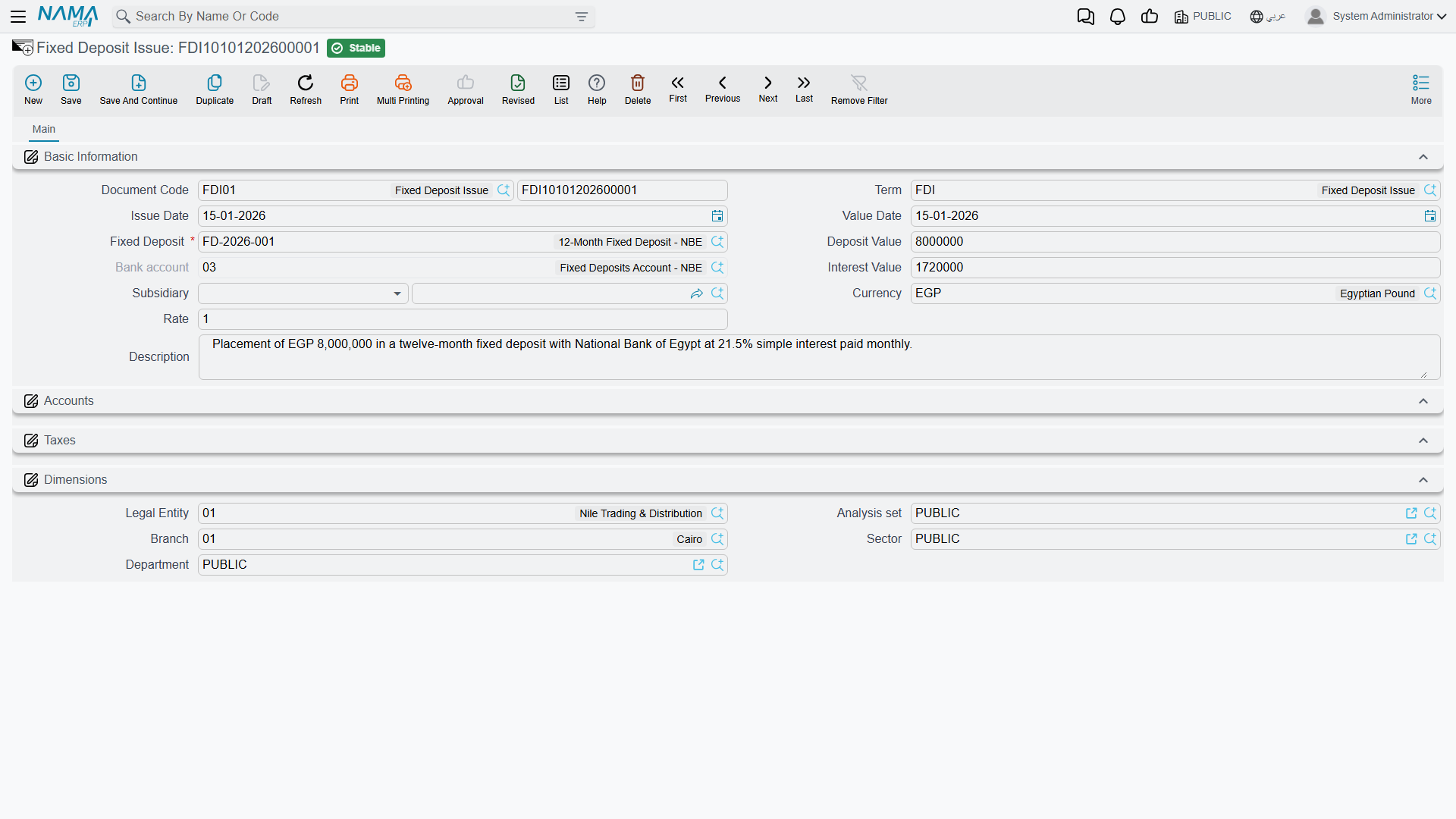Mark document as Draft
Image resolution: width=1456 pixels, height=819 pixels.
point(262,89)
